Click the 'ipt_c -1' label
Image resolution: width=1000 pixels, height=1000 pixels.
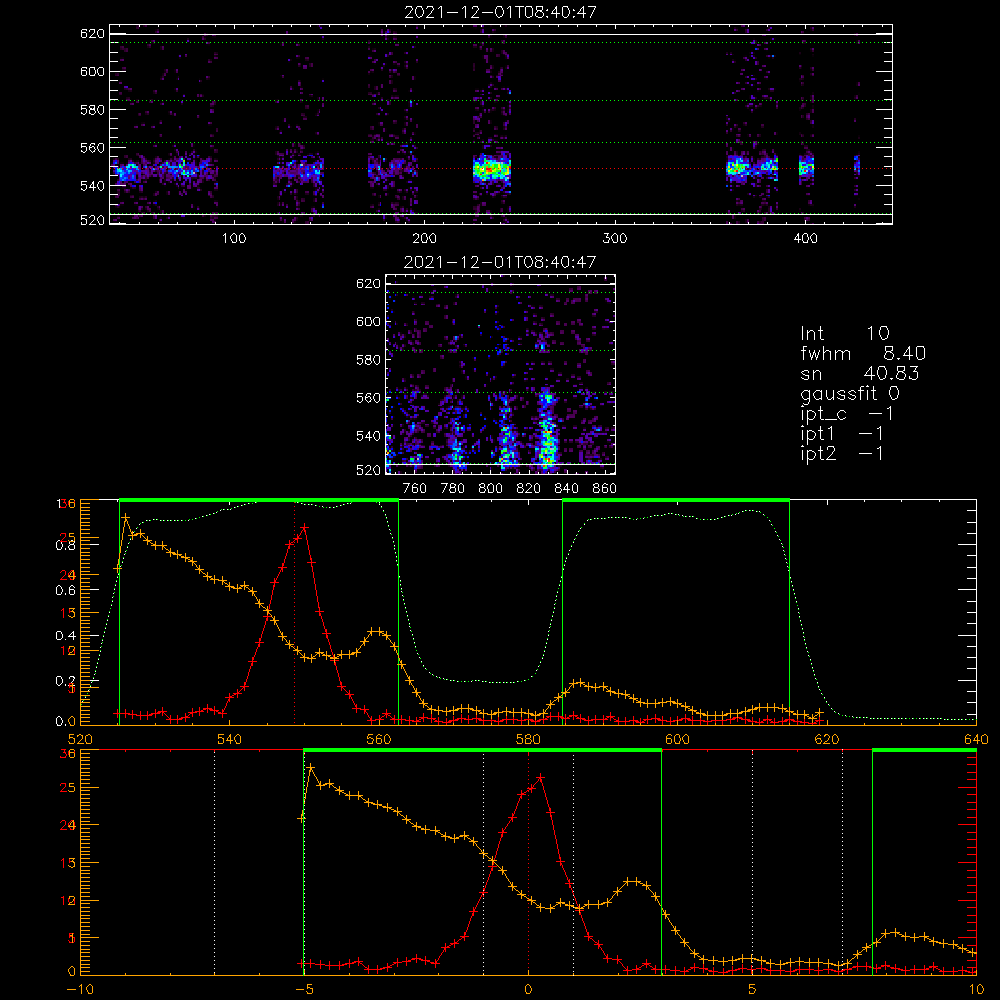847,414
